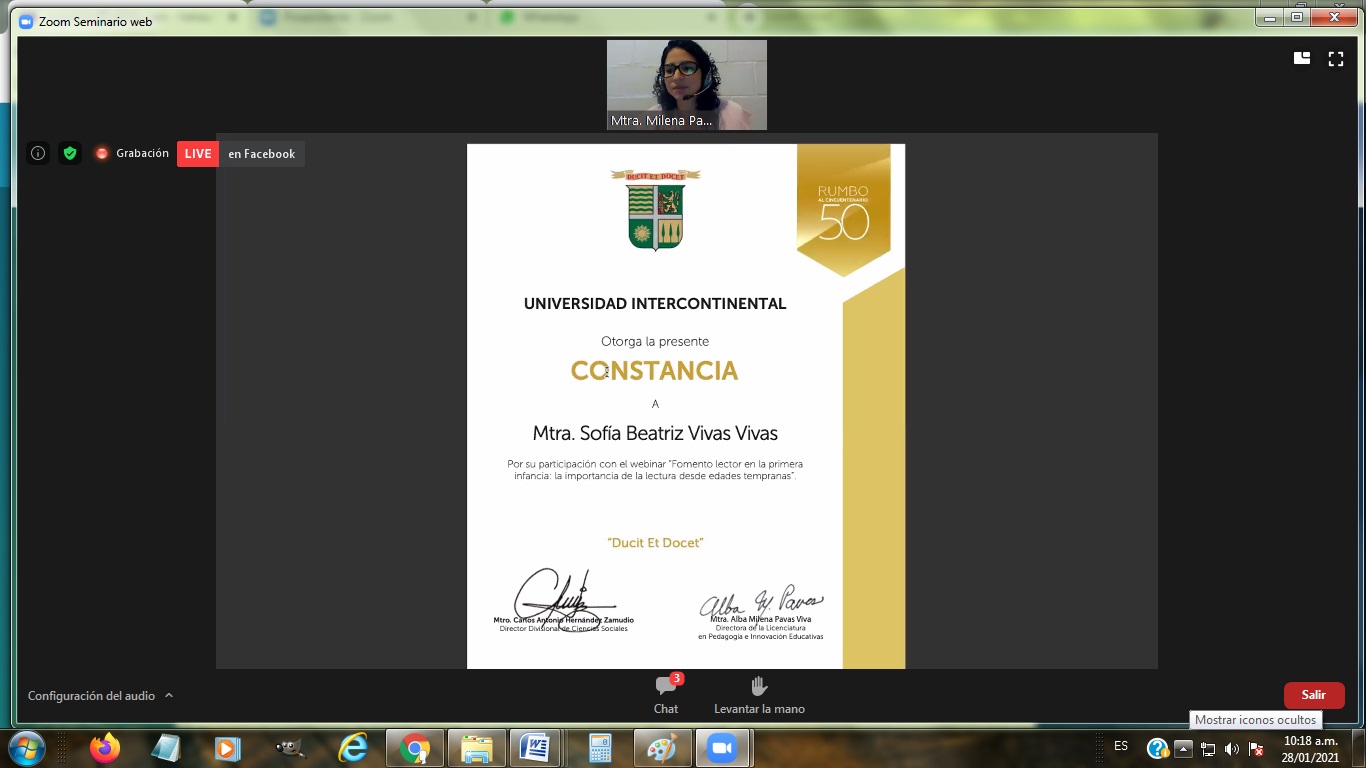Click the green encryption shield icon
Image resolution: width=1366 pixels, height=768 pixels.
tap(69, 153)
